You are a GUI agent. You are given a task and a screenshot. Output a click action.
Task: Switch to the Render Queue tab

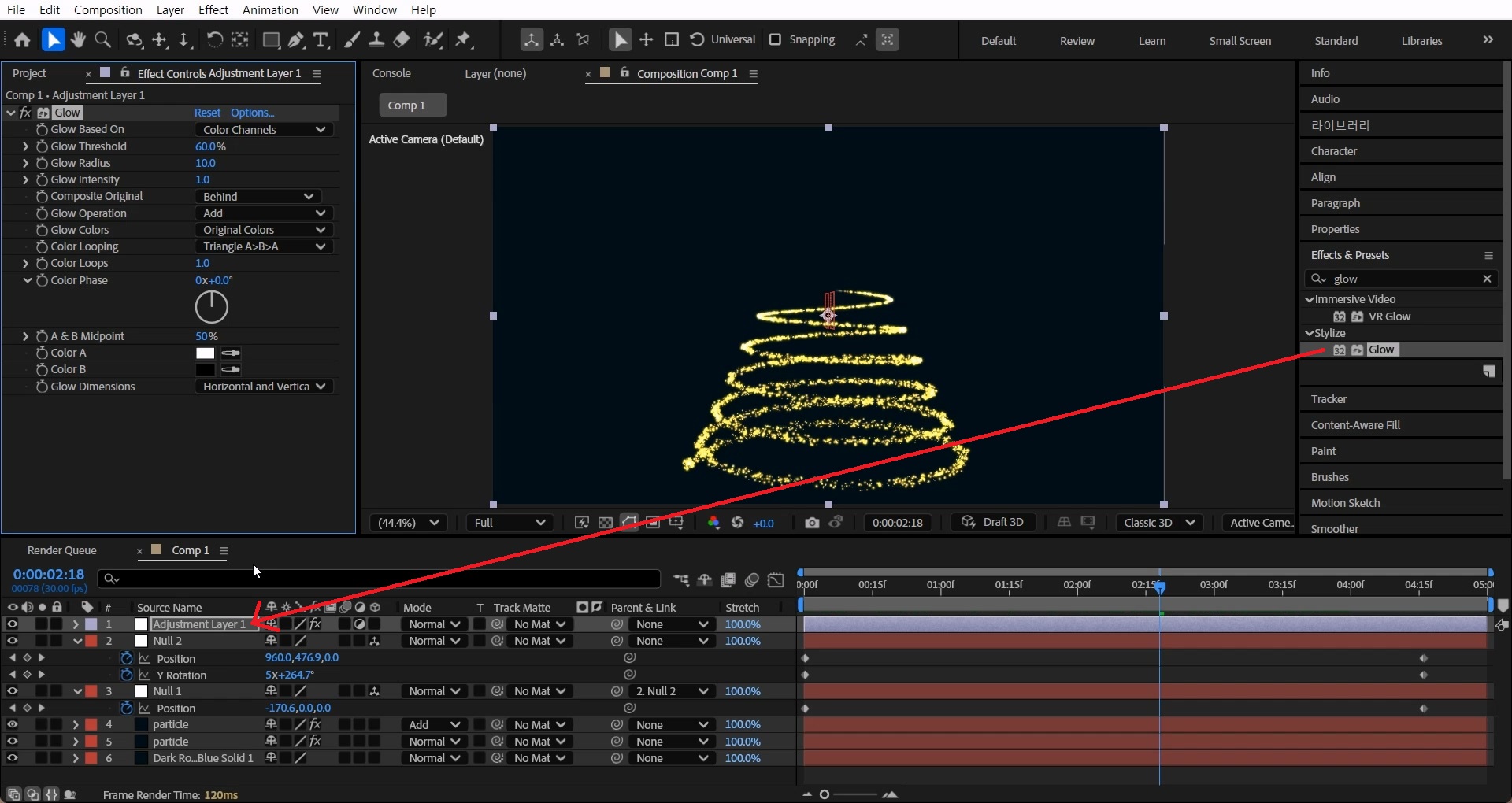coord(61,550)
